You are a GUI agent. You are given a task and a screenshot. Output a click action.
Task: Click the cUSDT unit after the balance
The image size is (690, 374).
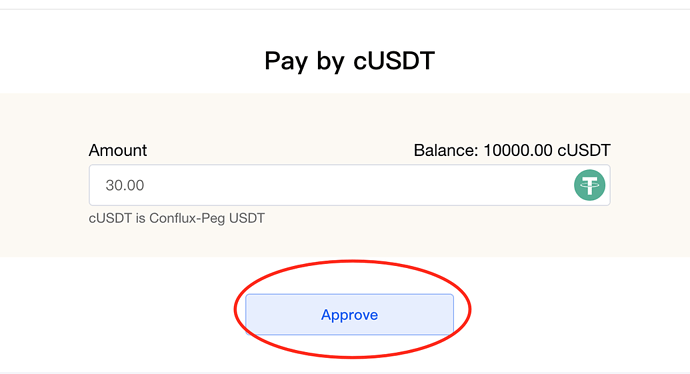[x=584, y=150]
